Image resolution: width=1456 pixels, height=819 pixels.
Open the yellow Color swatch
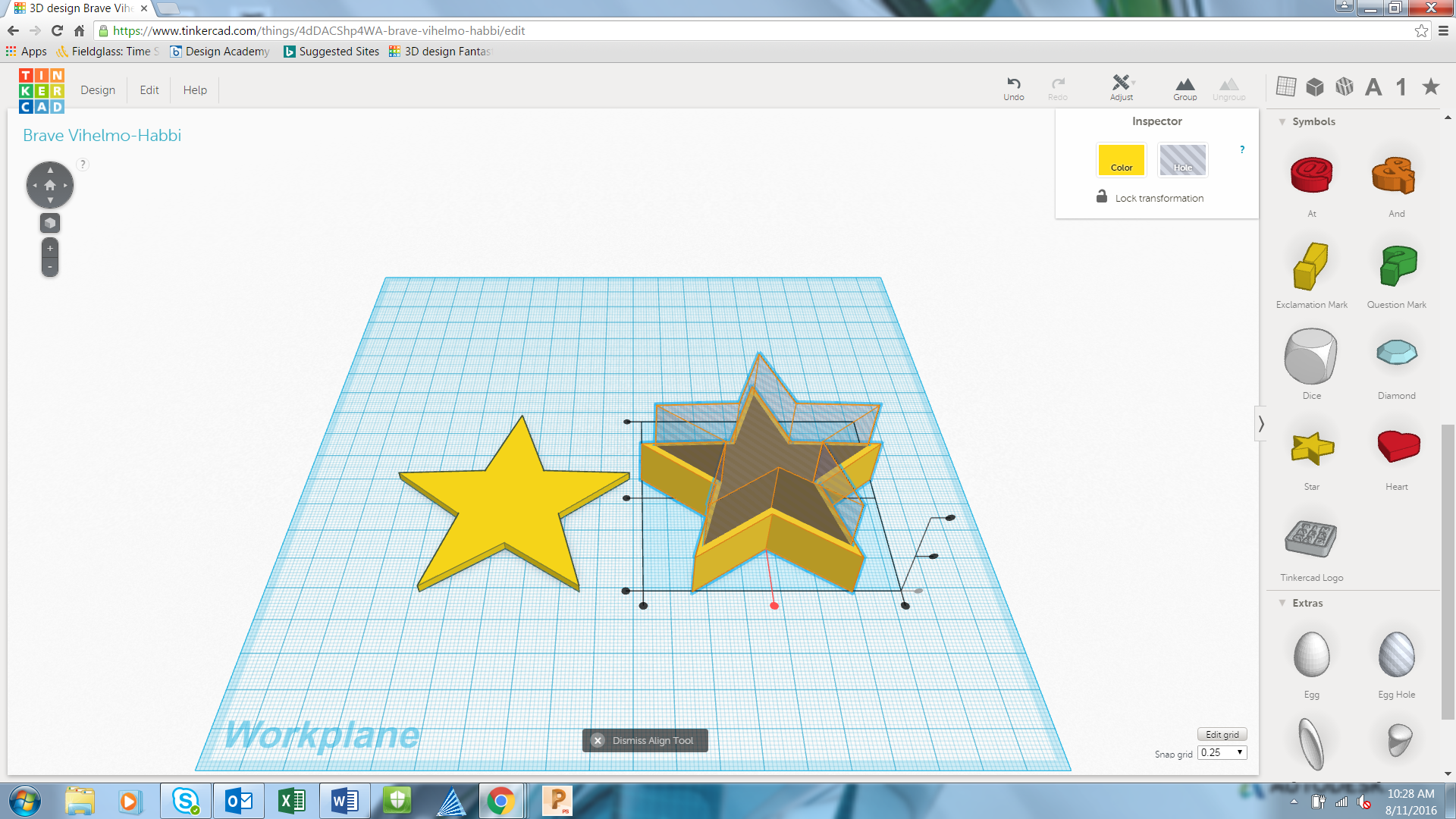(x=1121, y=160)
